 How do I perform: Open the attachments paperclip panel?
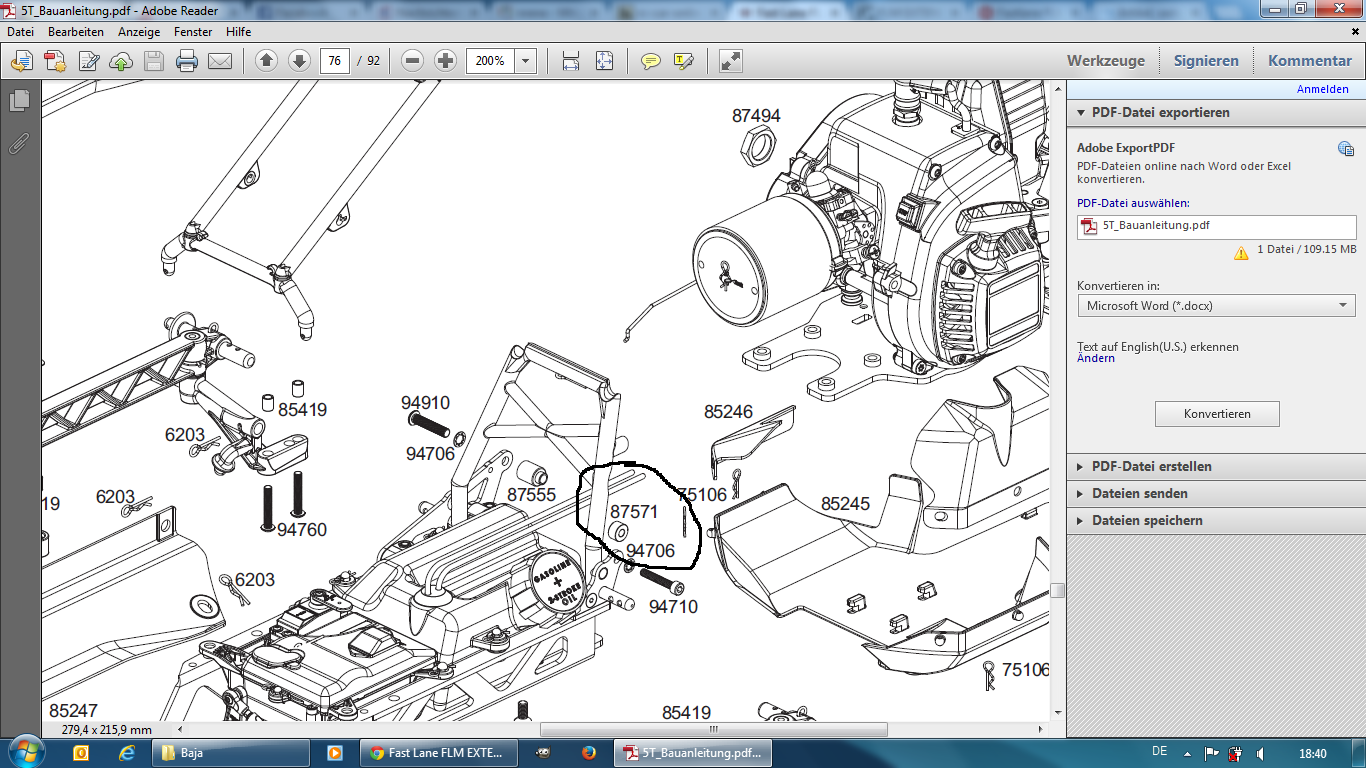coord(19,142)
